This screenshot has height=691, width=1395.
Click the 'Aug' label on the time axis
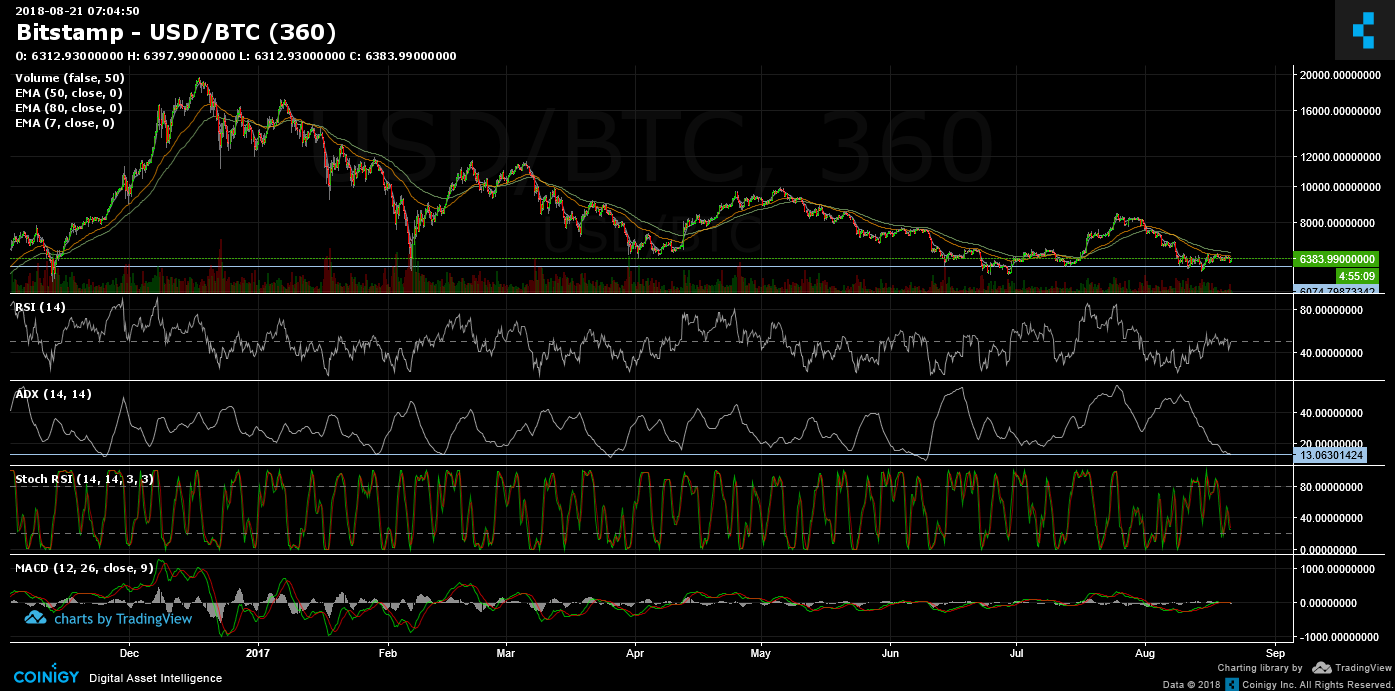click(1146, 653)
